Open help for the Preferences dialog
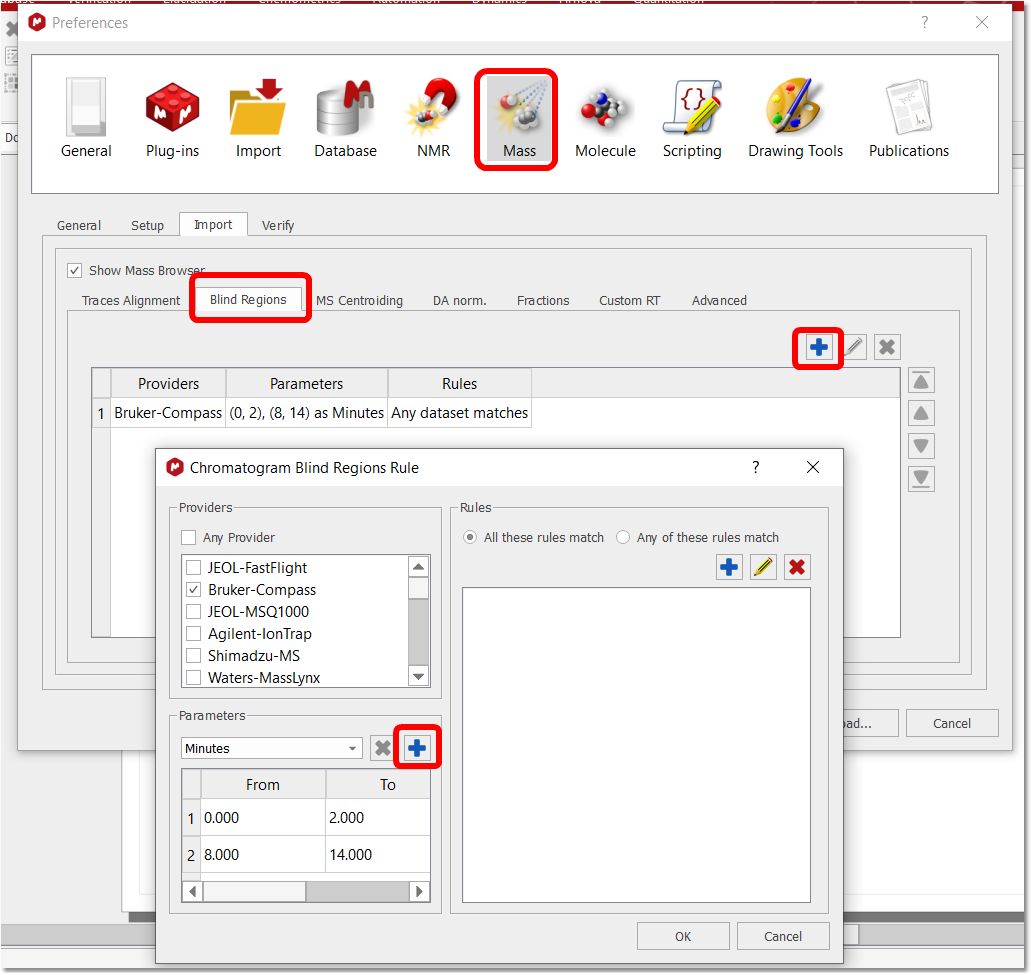 [924, 22]
